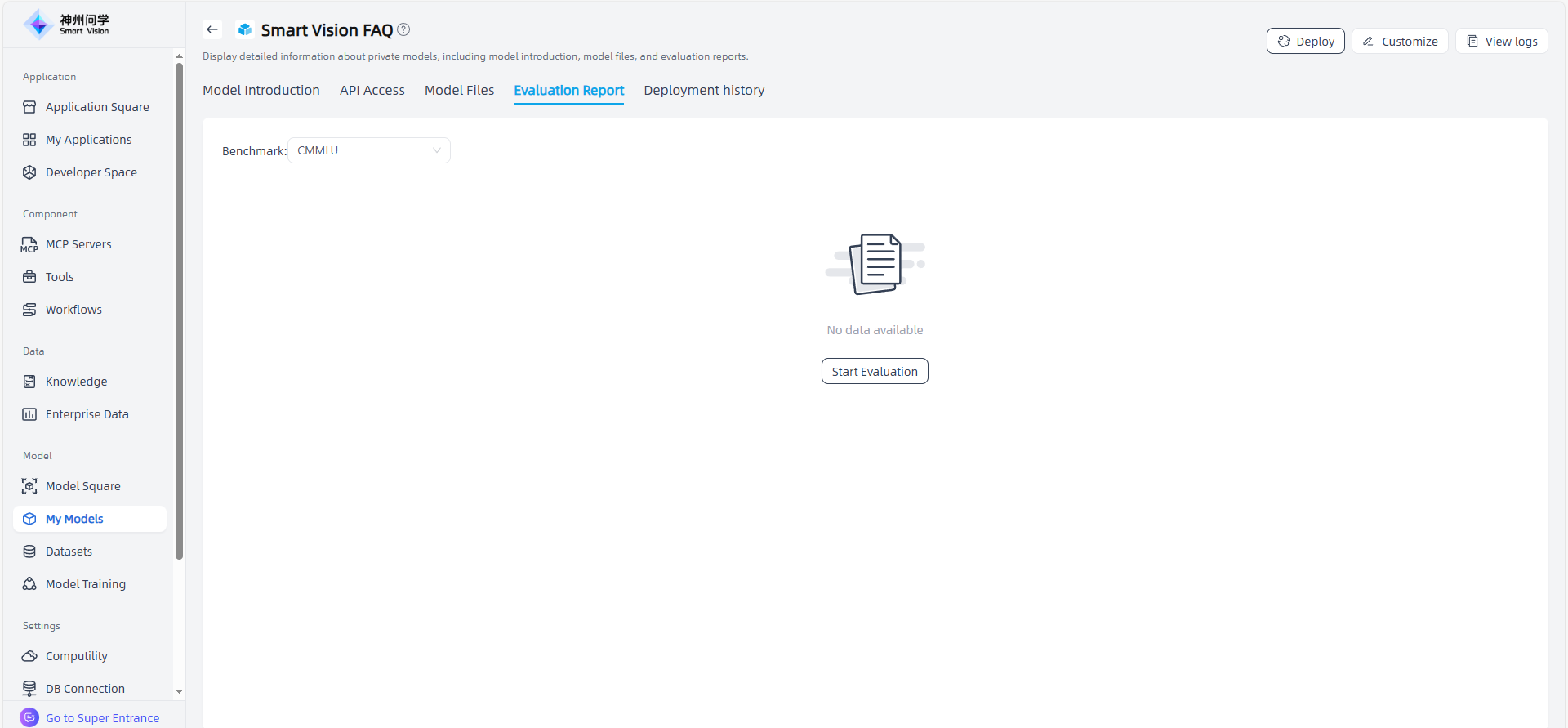The height and width of the screenshot is (728, 1568).
Task: Open the MCP Servers page
Action: 78,244
